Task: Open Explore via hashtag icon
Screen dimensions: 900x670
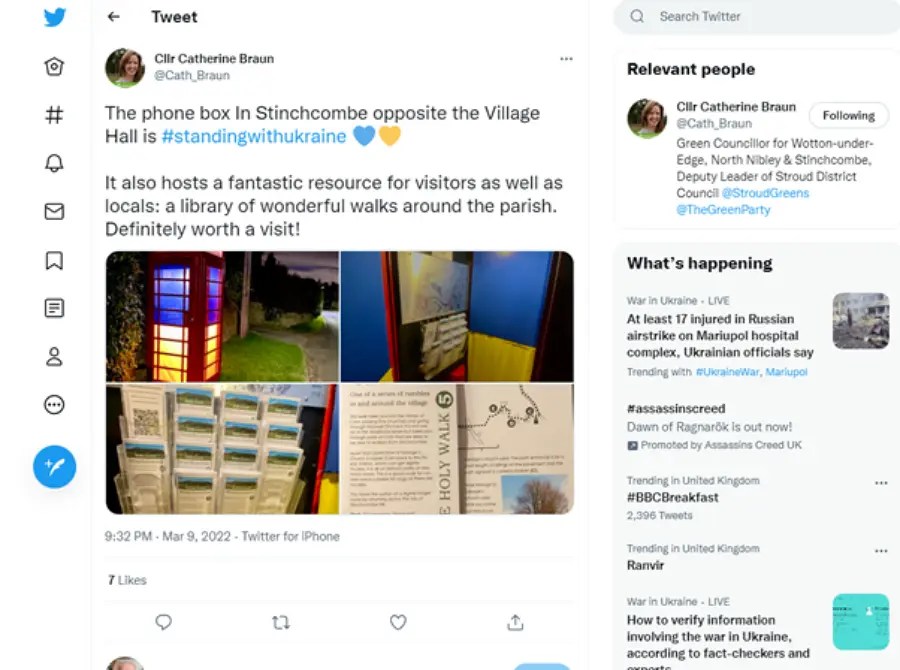Action: click(x=54, y=115)
